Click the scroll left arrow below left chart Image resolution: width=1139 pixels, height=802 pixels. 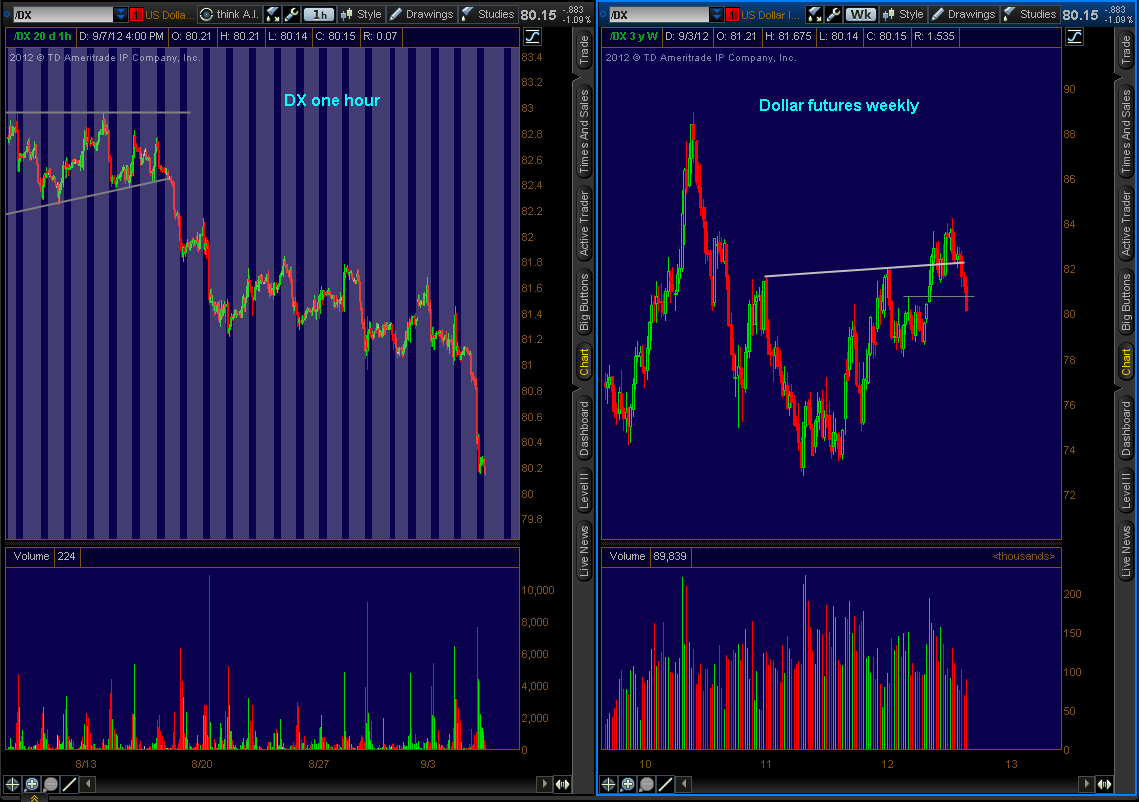point(544,784)
